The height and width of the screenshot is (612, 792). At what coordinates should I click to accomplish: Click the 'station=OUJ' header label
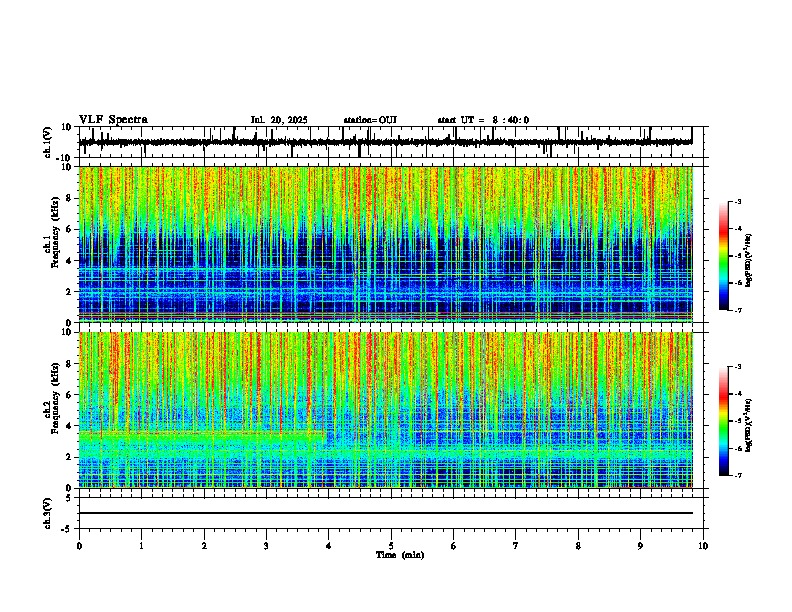pyautogui.click(x=370, y=120)
